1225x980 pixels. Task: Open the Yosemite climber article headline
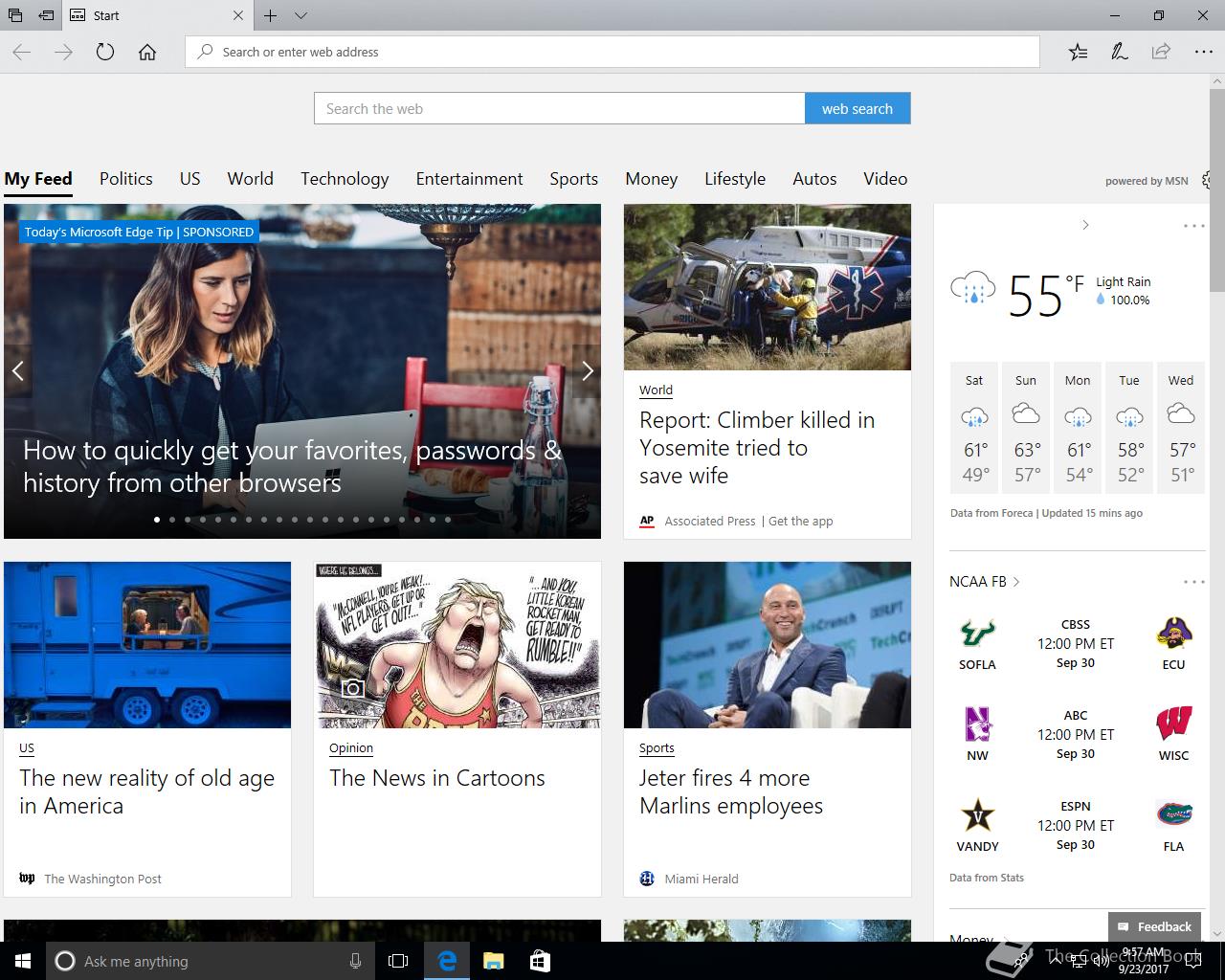point(757,448)
